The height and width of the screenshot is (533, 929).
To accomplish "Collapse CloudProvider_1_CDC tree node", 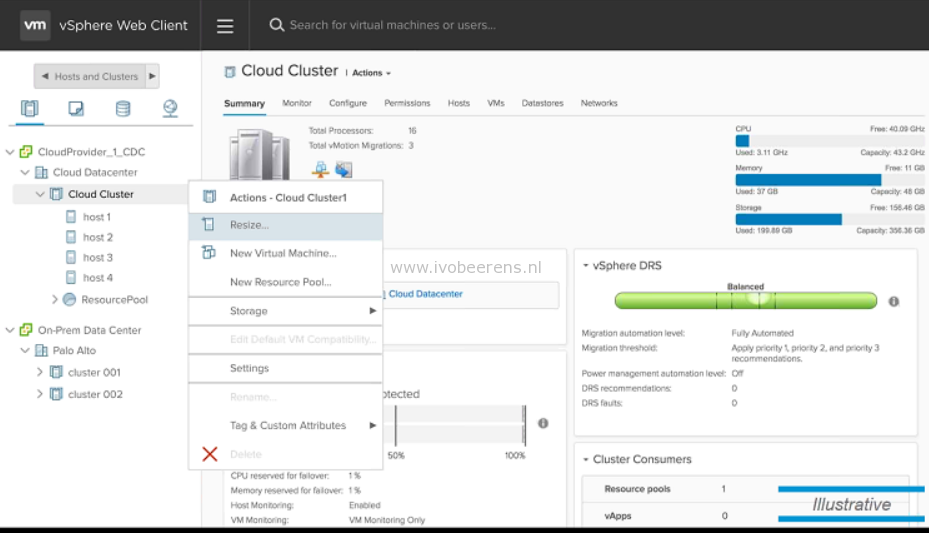I will tap(9, 152).
